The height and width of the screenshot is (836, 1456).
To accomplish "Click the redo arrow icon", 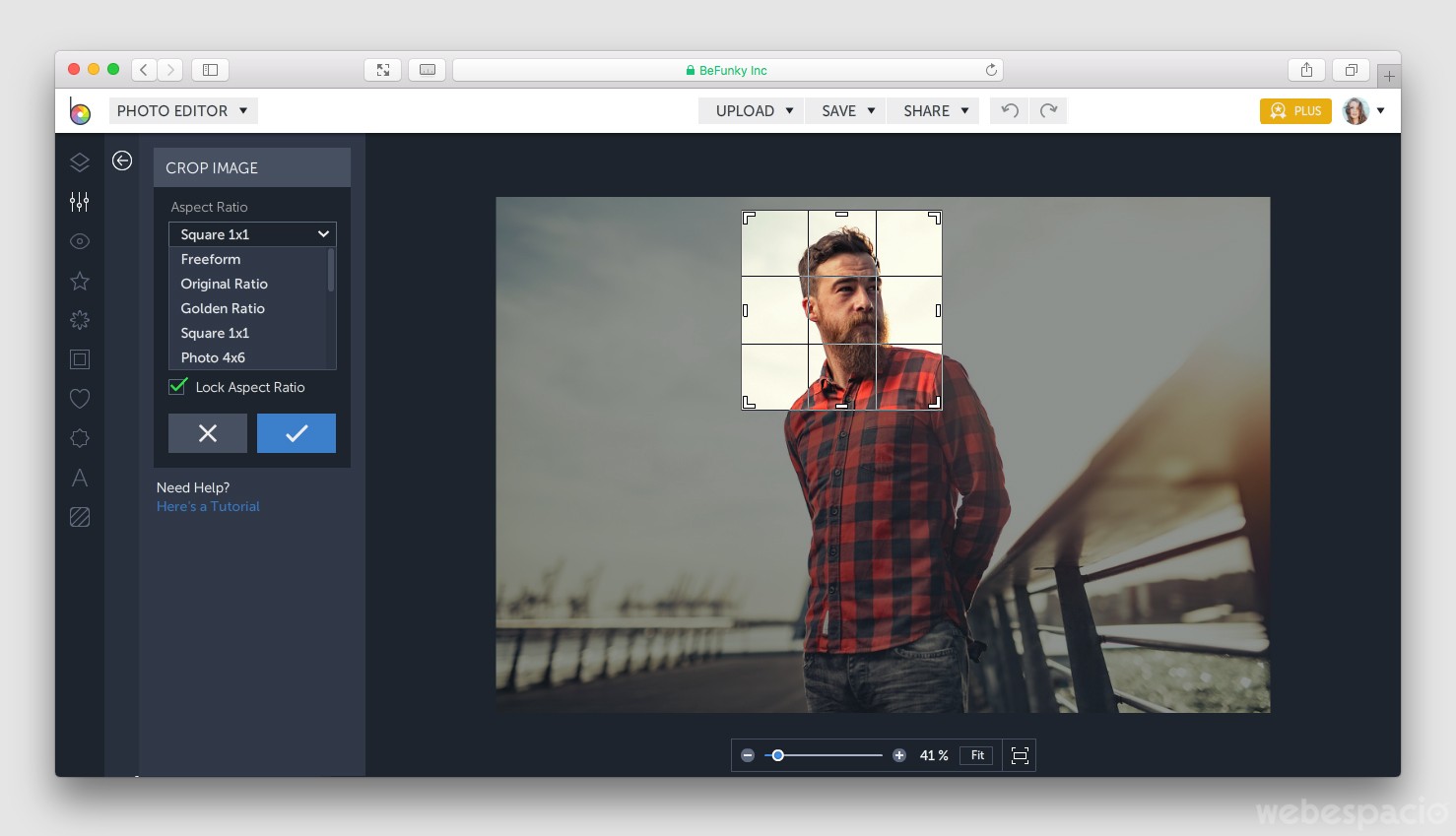I will click(x=1048, y=110).
